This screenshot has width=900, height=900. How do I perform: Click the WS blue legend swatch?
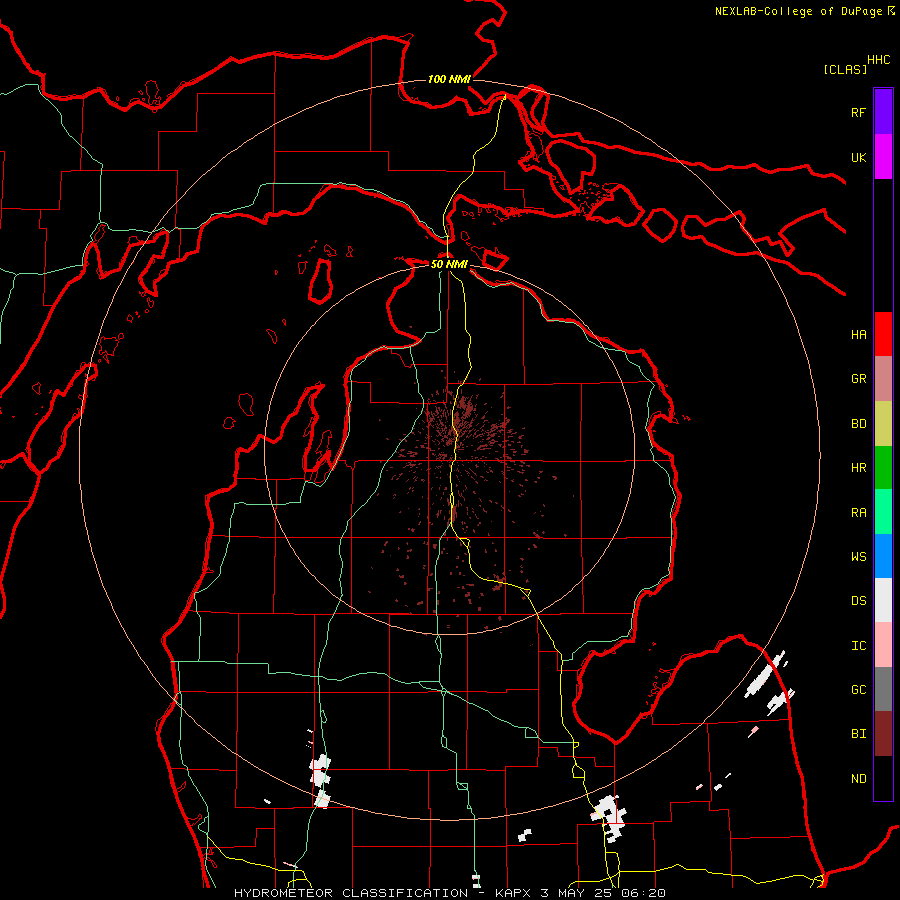pos(883,556)
